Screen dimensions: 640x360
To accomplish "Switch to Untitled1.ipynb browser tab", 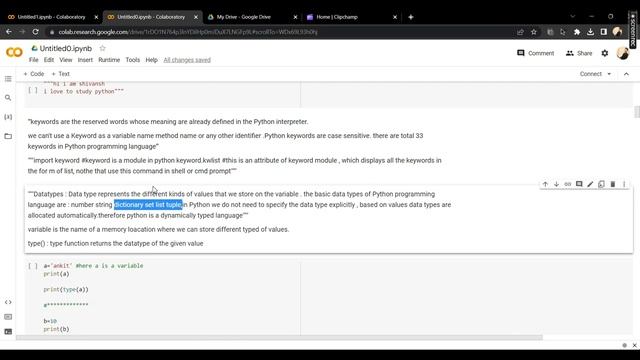I will tap(51, 17).
